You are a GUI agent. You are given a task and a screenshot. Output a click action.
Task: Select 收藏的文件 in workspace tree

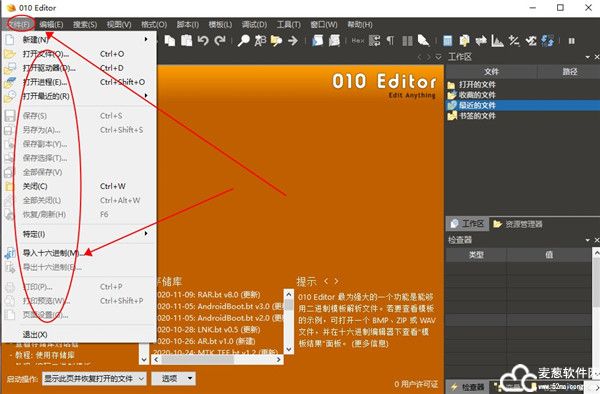pos(477,95)
